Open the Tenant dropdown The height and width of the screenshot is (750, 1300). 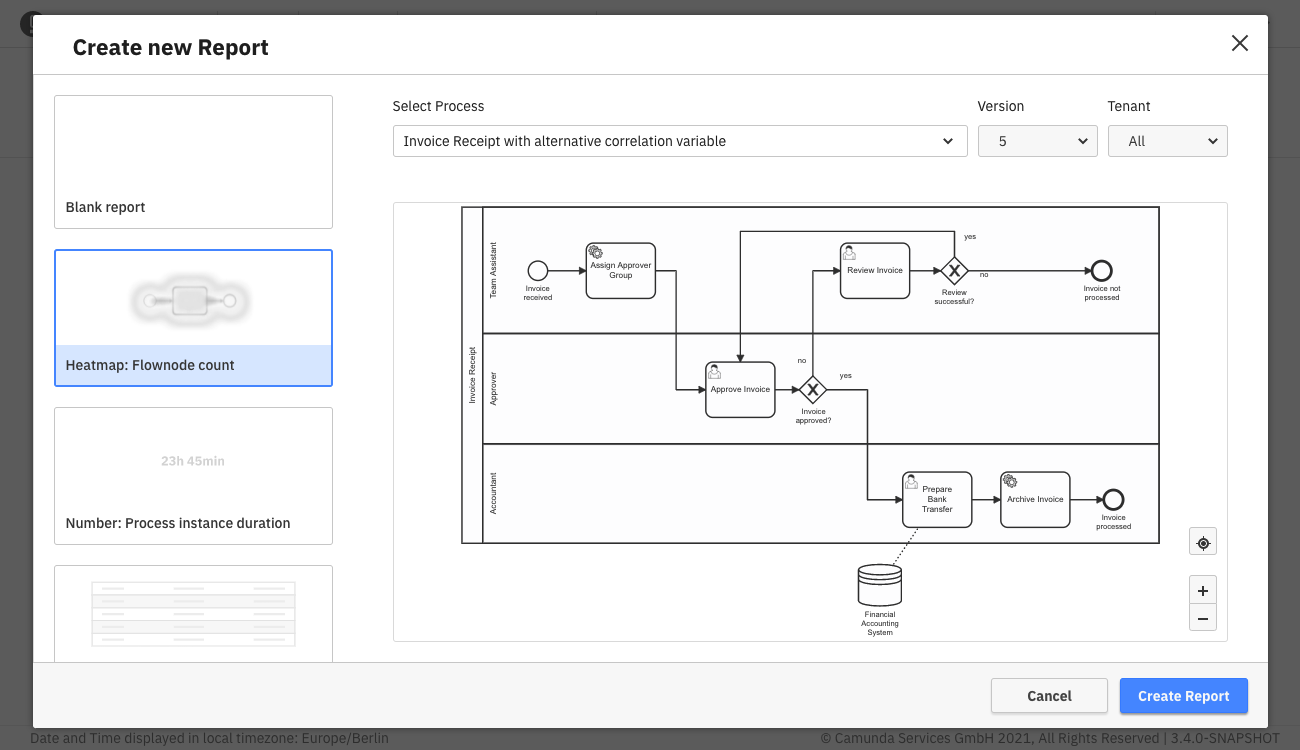tap(1167, 141)
